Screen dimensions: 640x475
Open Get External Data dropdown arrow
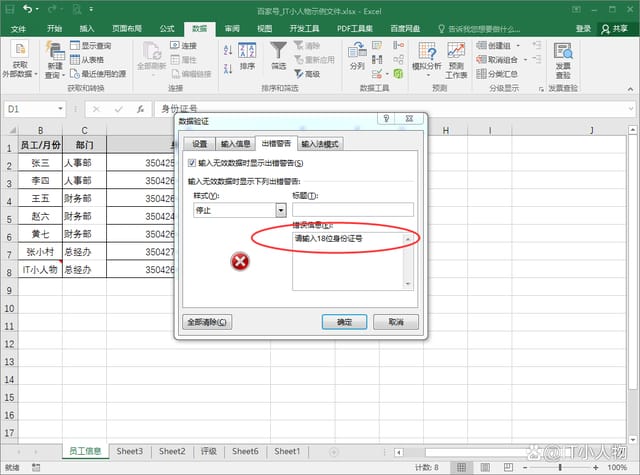[36, 74]
